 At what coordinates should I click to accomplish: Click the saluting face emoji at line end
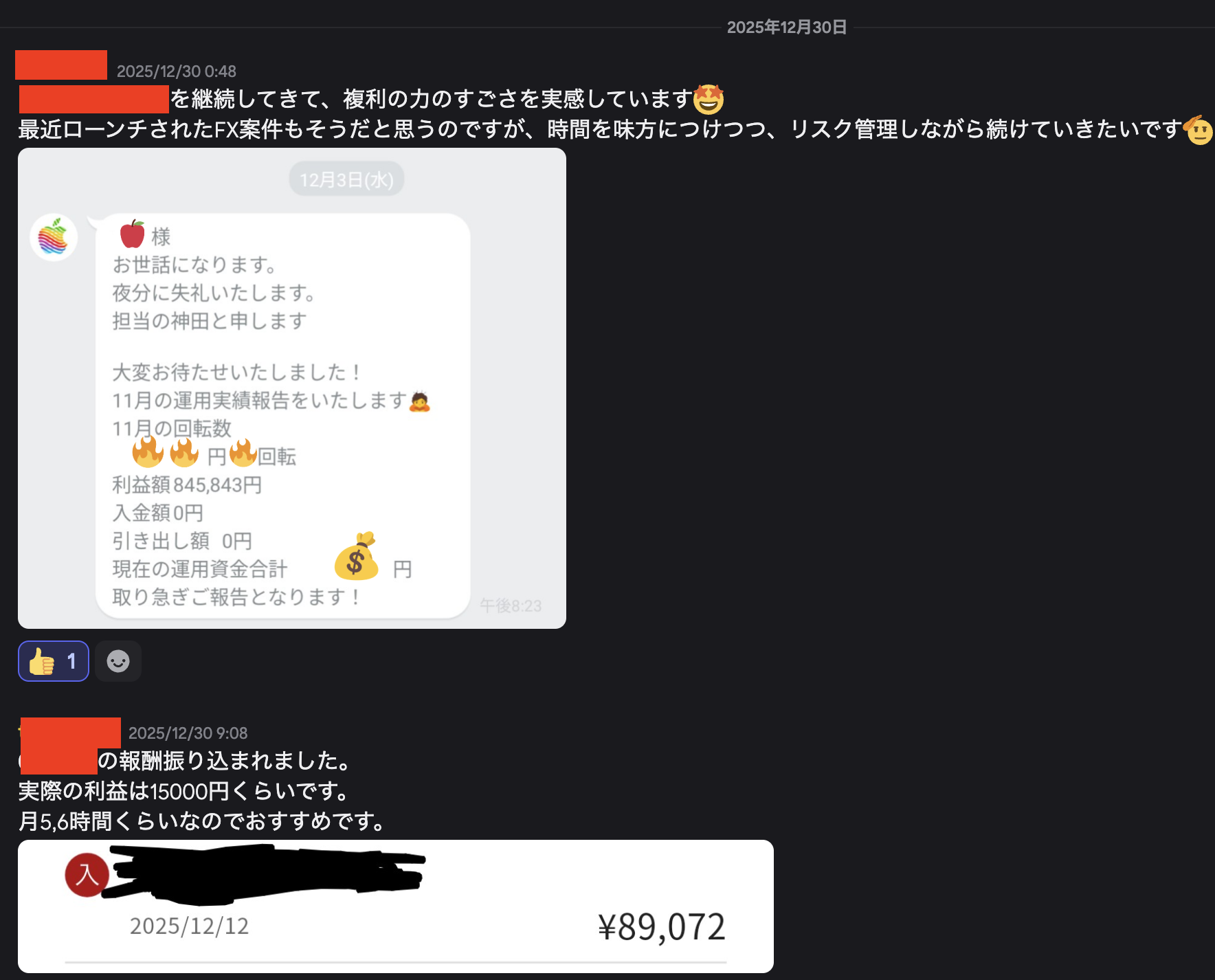pos(1199,129)
